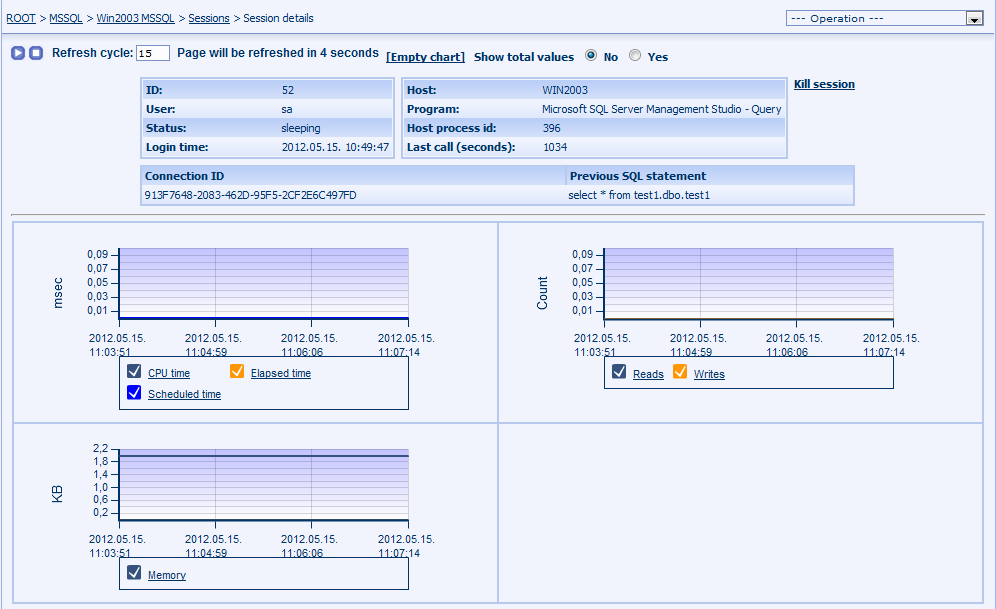Select the Yes radio for total values

(x=635, y=55)
